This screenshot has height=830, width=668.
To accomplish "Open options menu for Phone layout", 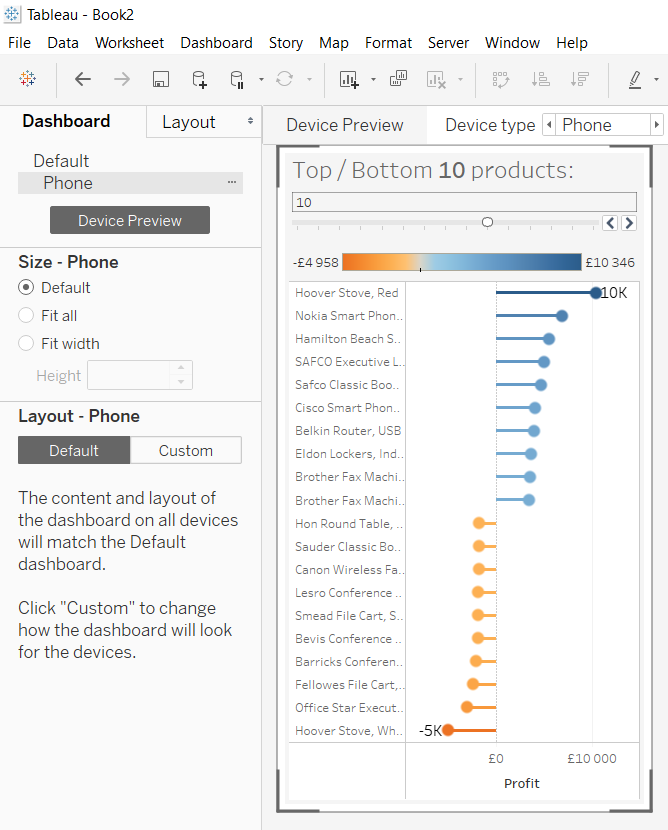I will click(x=232, y=183).
